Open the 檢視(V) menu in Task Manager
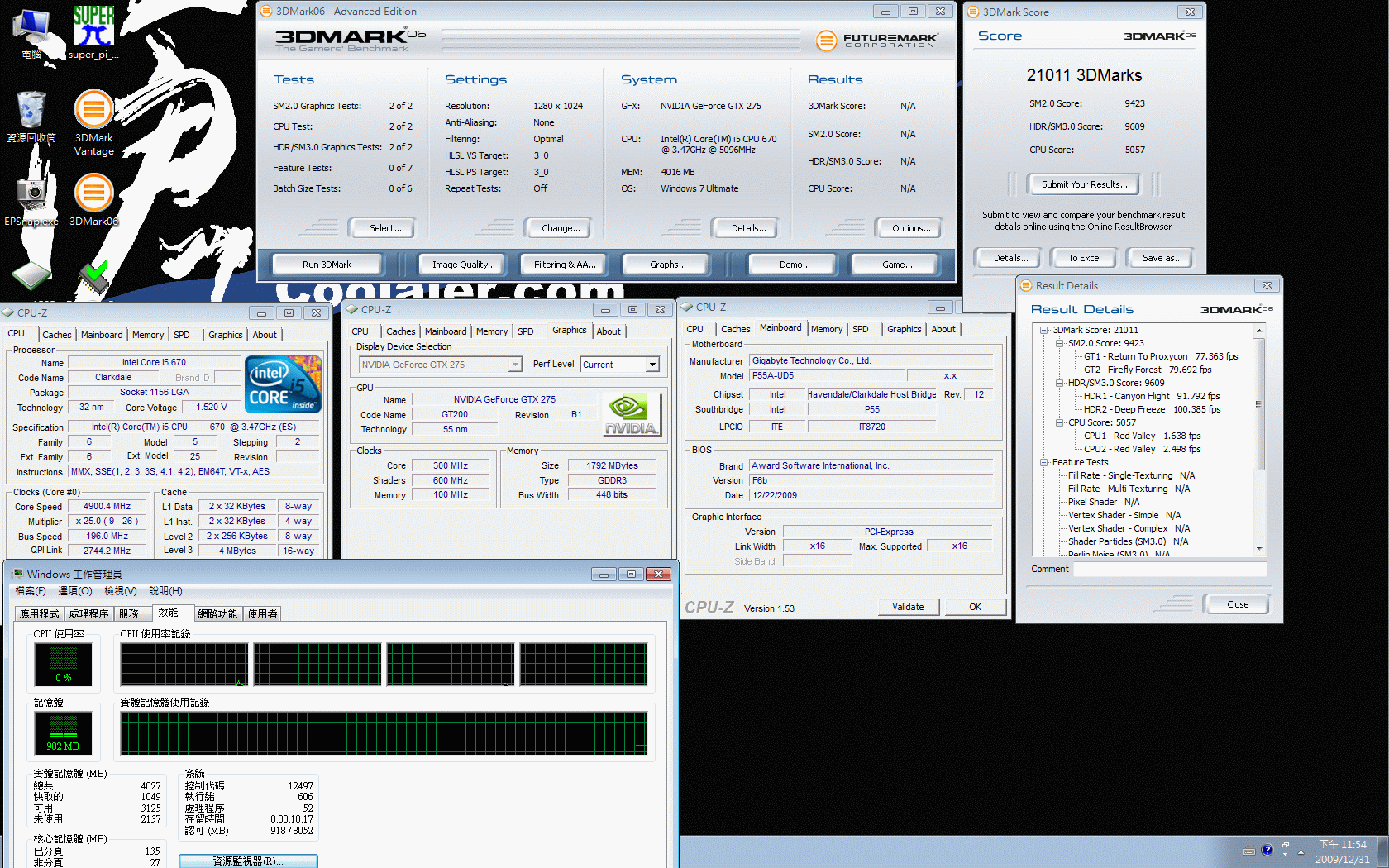 [120, 591]
